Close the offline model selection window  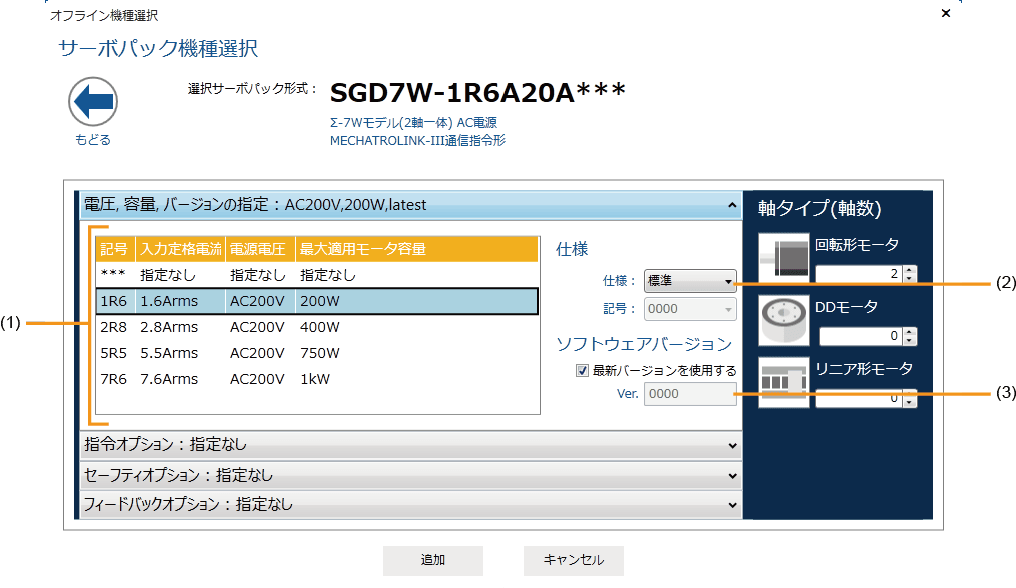946,13
